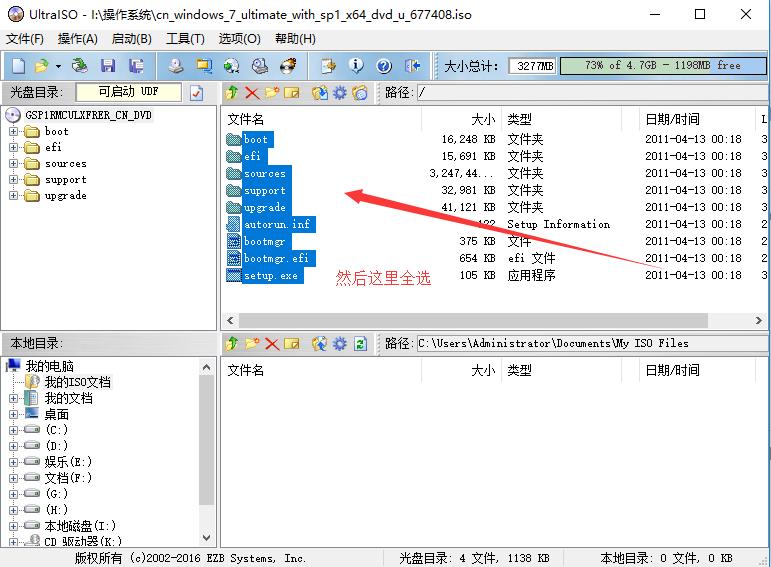Select 我的ISO文档 in local tree
The height and width of the screenshot is (567, 771).
coord(78,382)
